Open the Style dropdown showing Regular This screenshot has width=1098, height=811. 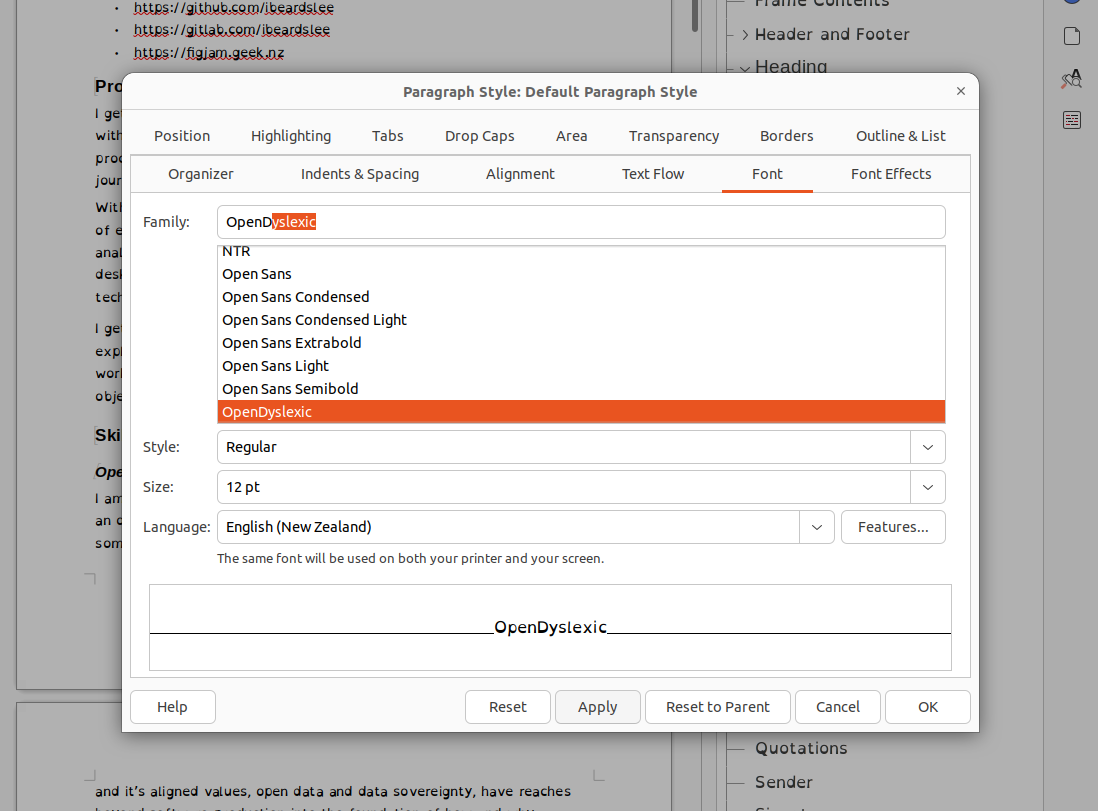coord(927,447)
